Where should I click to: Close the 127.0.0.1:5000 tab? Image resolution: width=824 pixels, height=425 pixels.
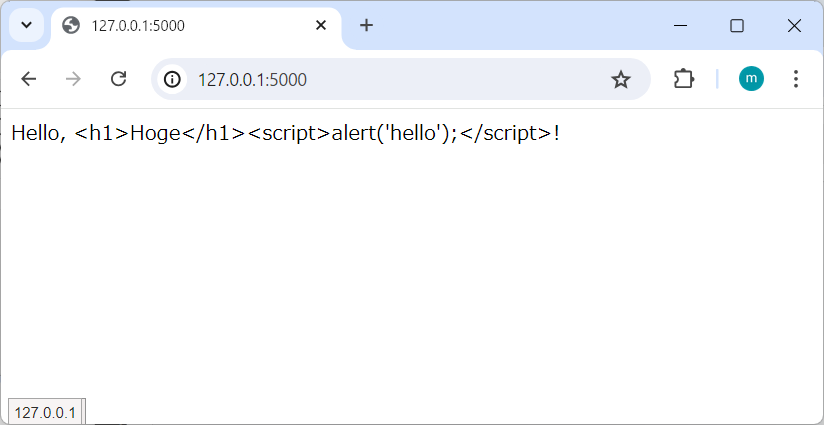click(321, 26)
